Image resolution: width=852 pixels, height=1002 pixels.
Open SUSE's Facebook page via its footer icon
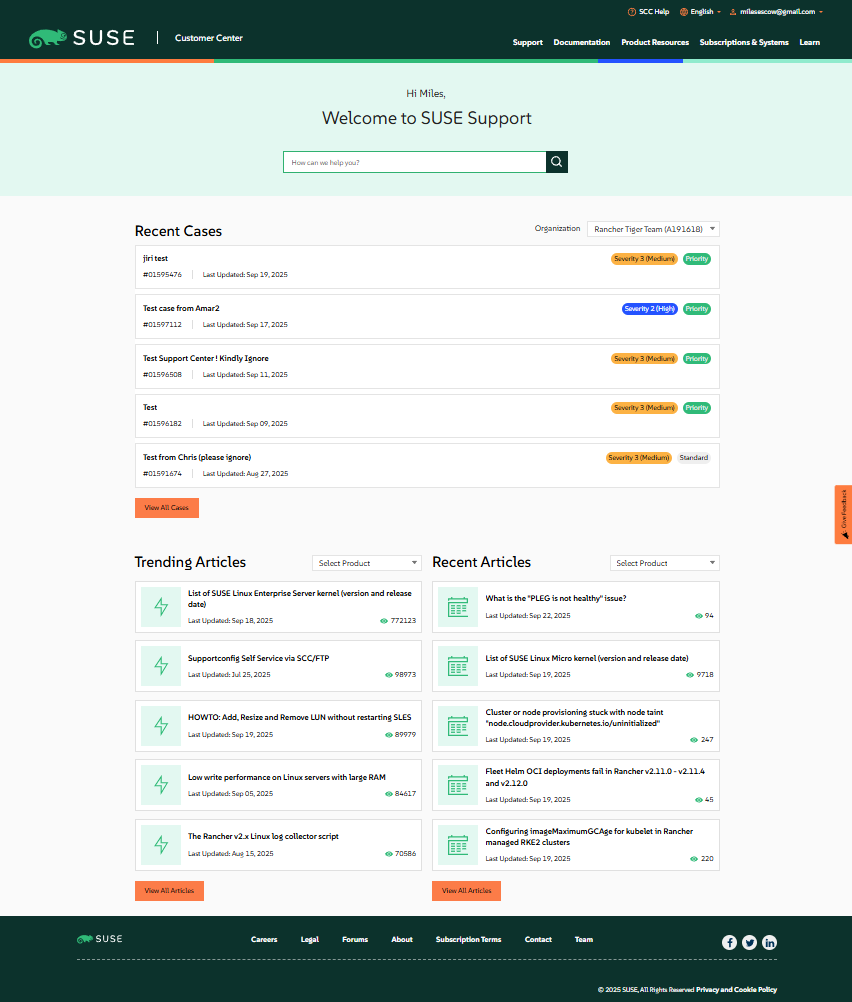pyautogui.click(x=729, y=942)
